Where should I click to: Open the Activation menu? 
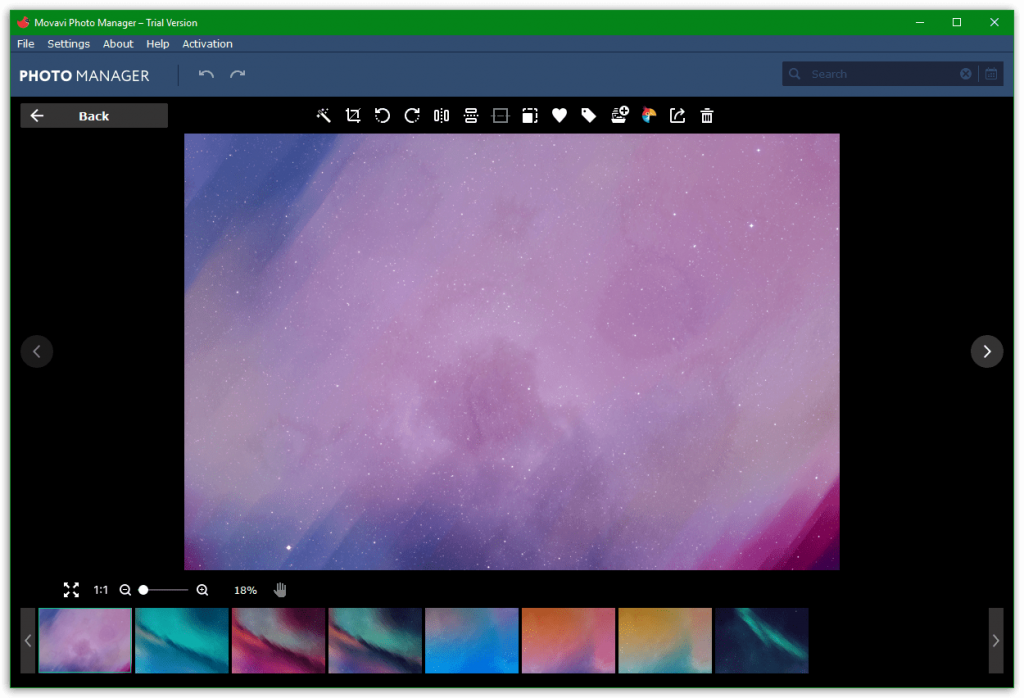tap(207, 44)
